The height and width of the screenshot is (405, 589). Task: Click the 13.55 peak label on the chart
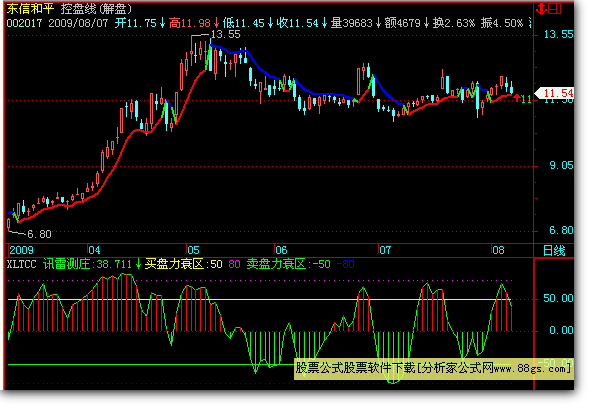coord(225,34)
